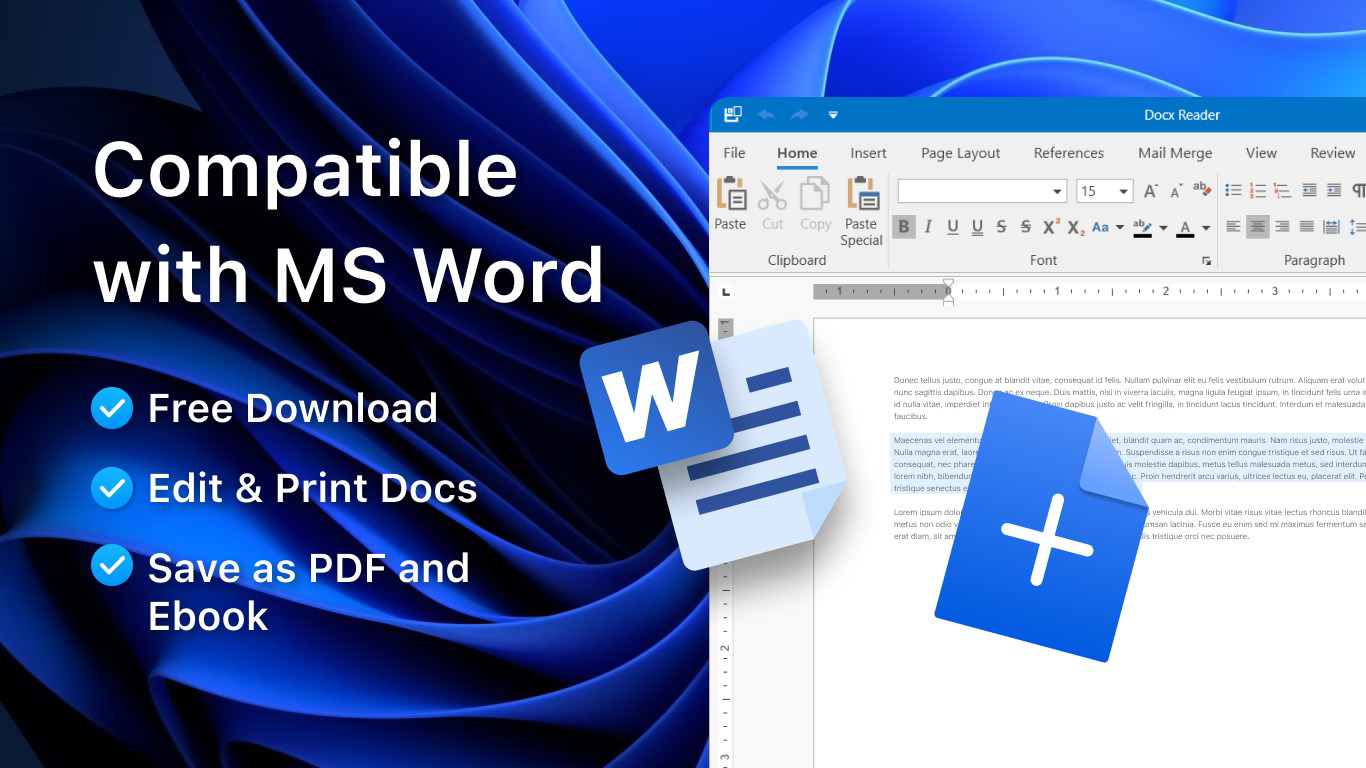The height and width of the screenshot is (768, 1366).
Task: Justify the paragraph text
Action: (1306, 227)
